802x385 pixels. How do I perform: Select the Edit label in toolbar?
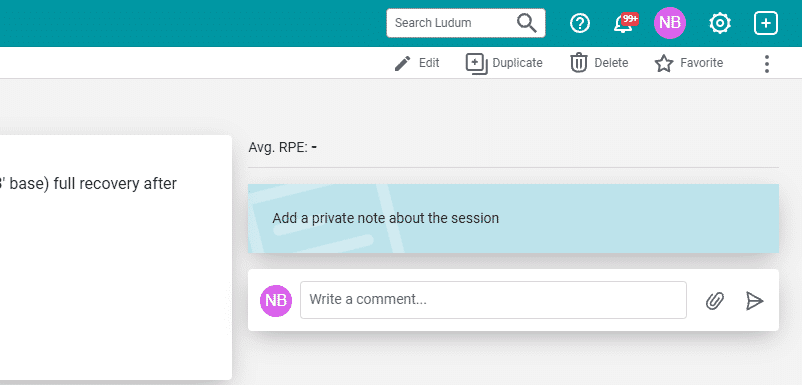tap(429, 63)
